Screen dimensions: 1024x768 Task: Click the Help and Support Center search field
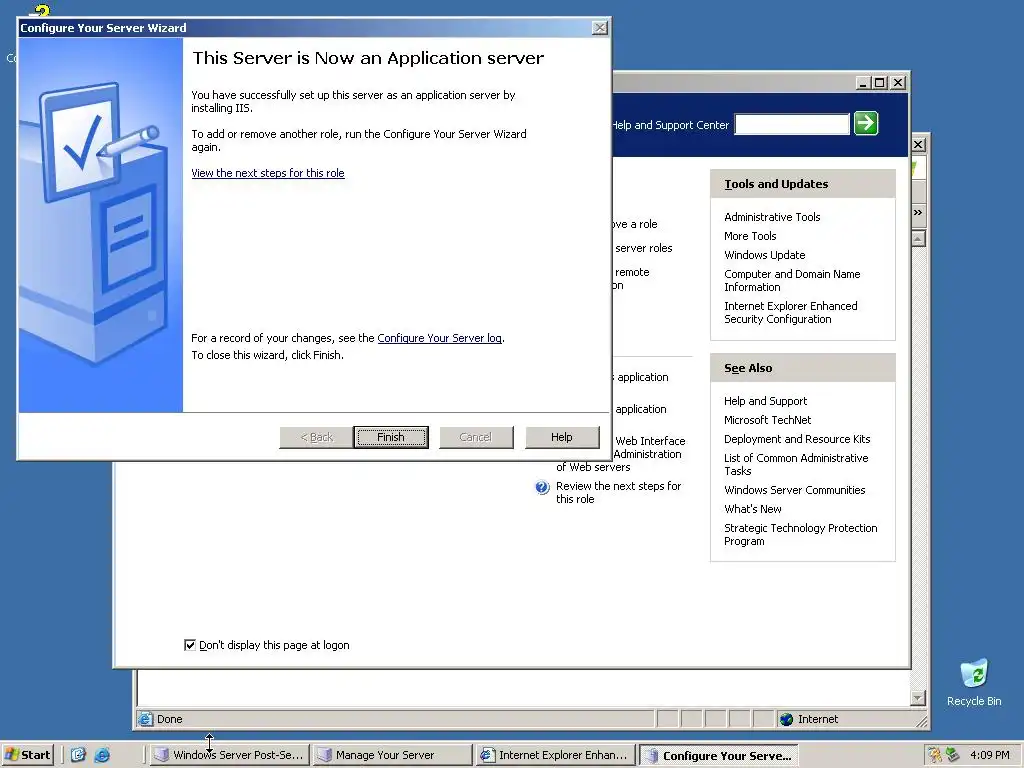pyautogui.click(x=792, y=124)
